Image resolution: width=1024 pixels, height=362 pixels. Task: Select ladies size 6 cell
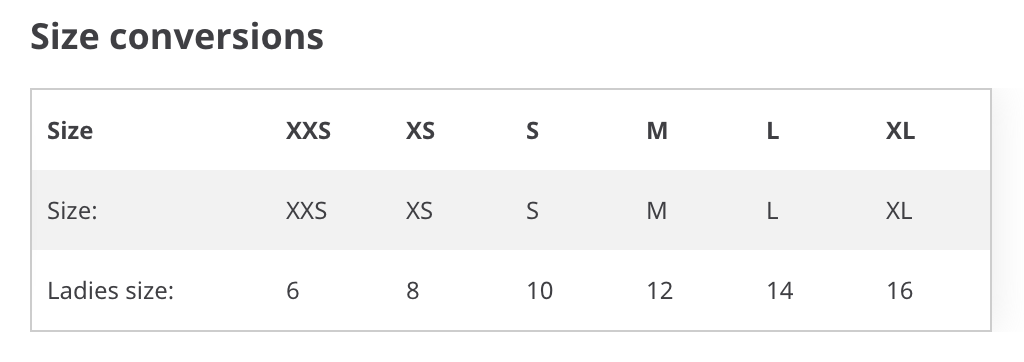point(293,291)
